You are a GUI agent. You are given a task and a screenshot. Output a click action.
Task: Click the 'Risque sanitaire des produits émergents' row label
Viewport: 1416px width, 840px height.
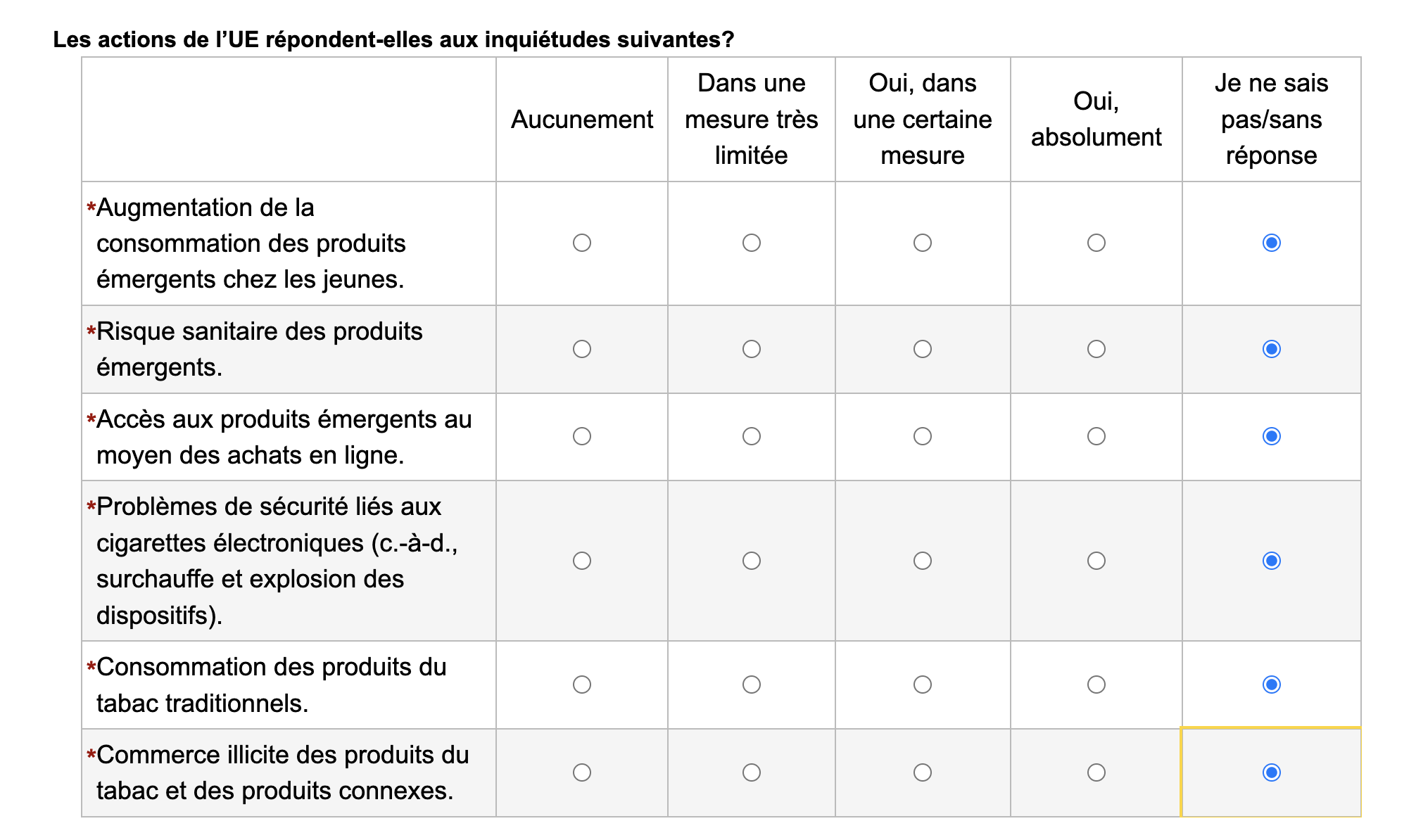[259, 349]
